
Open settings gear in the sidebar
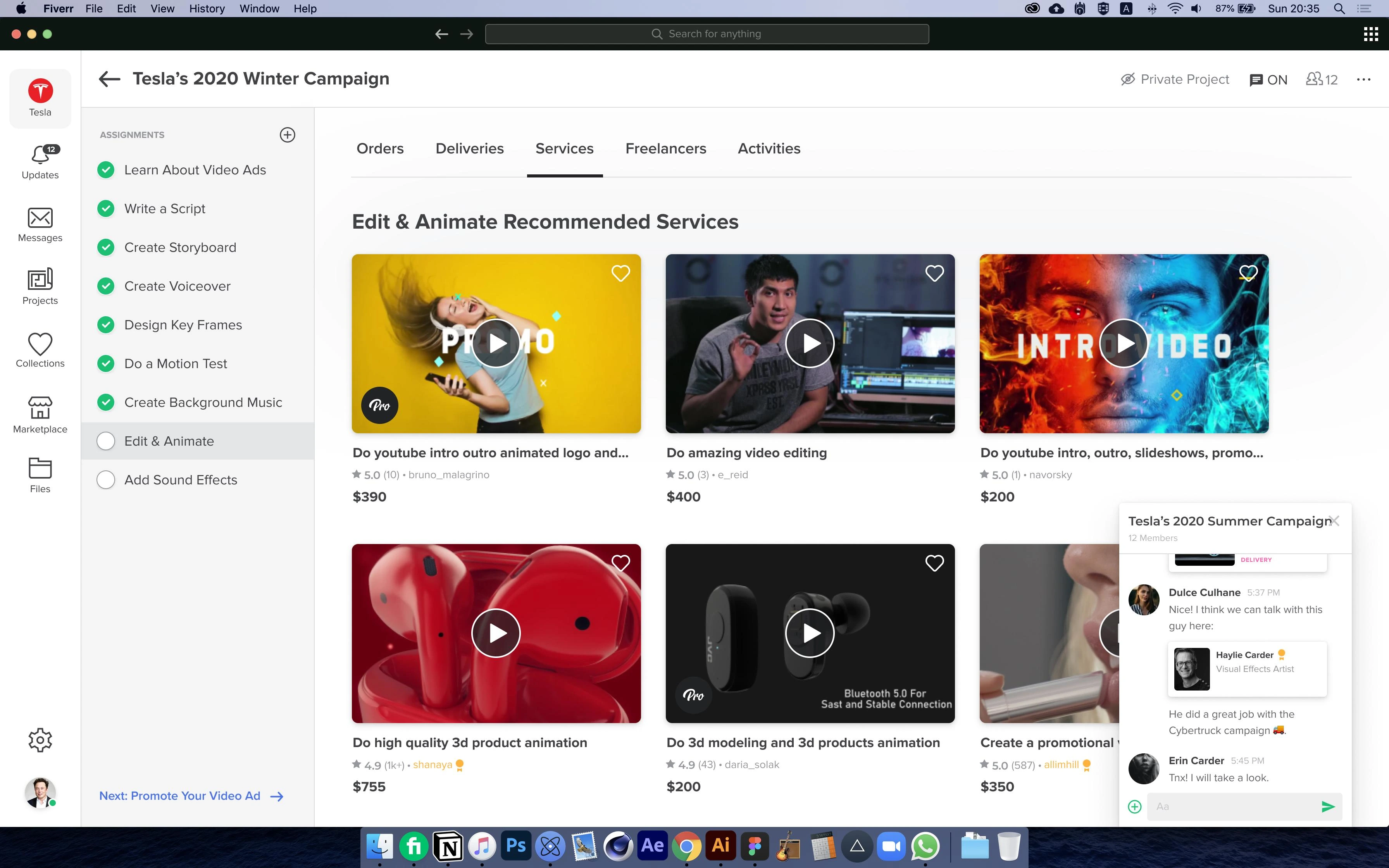click(40, 740)
